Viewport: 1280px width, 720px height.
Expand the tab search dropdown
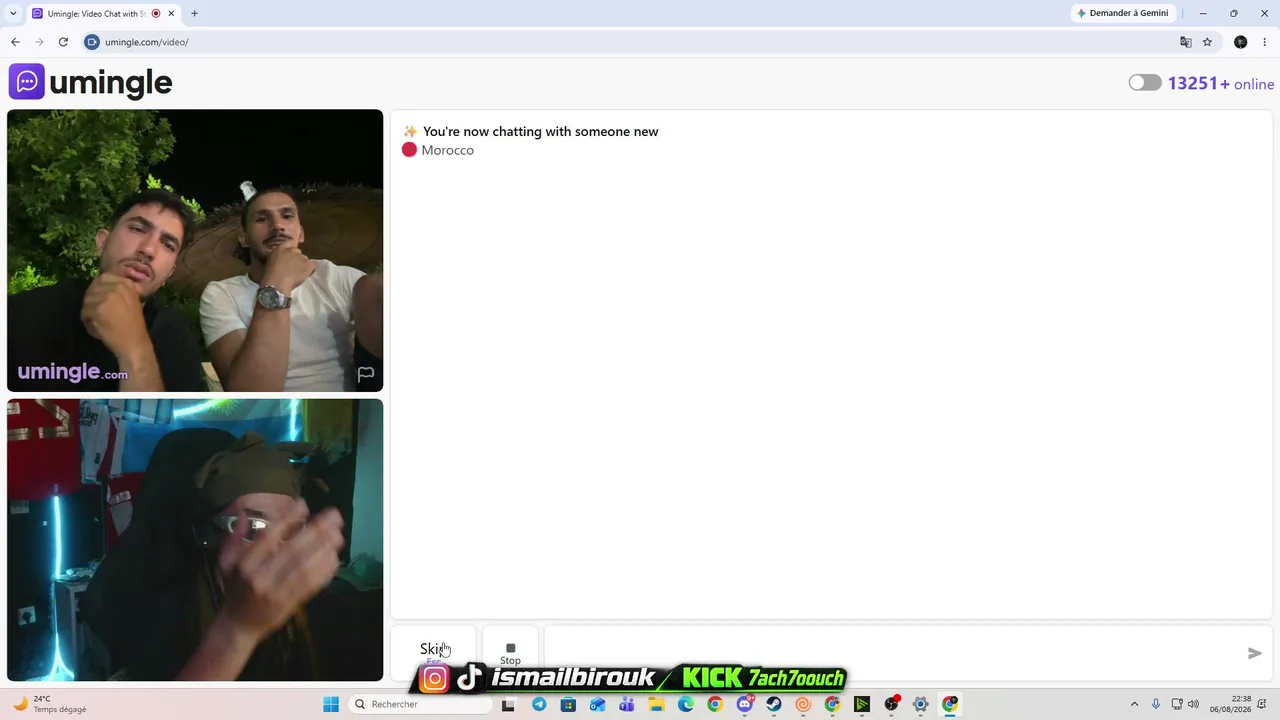pyautogui.click(x=13, y=13)
